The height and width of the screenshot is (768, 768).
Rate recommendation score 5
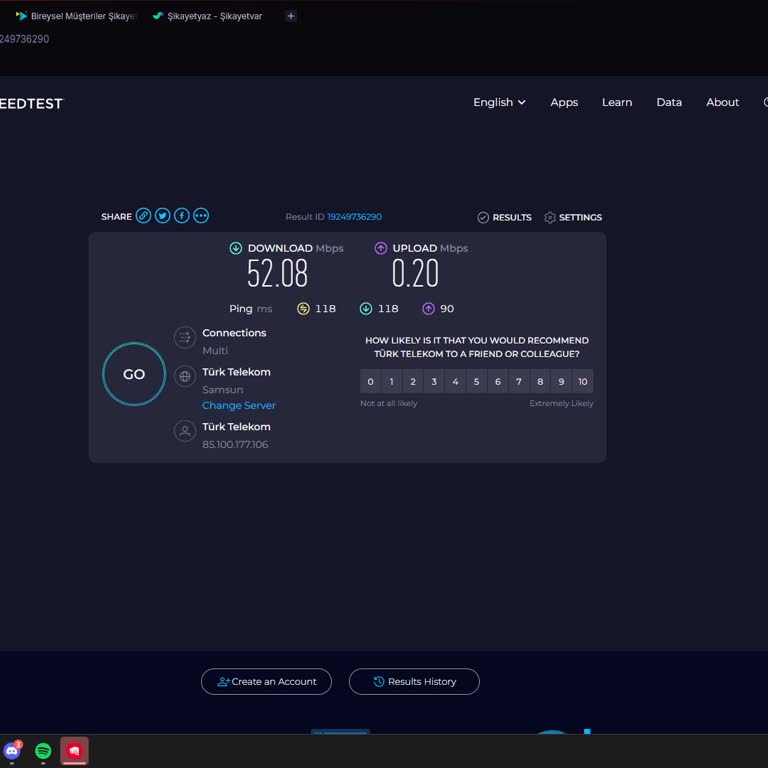click(x=477, y=382)
